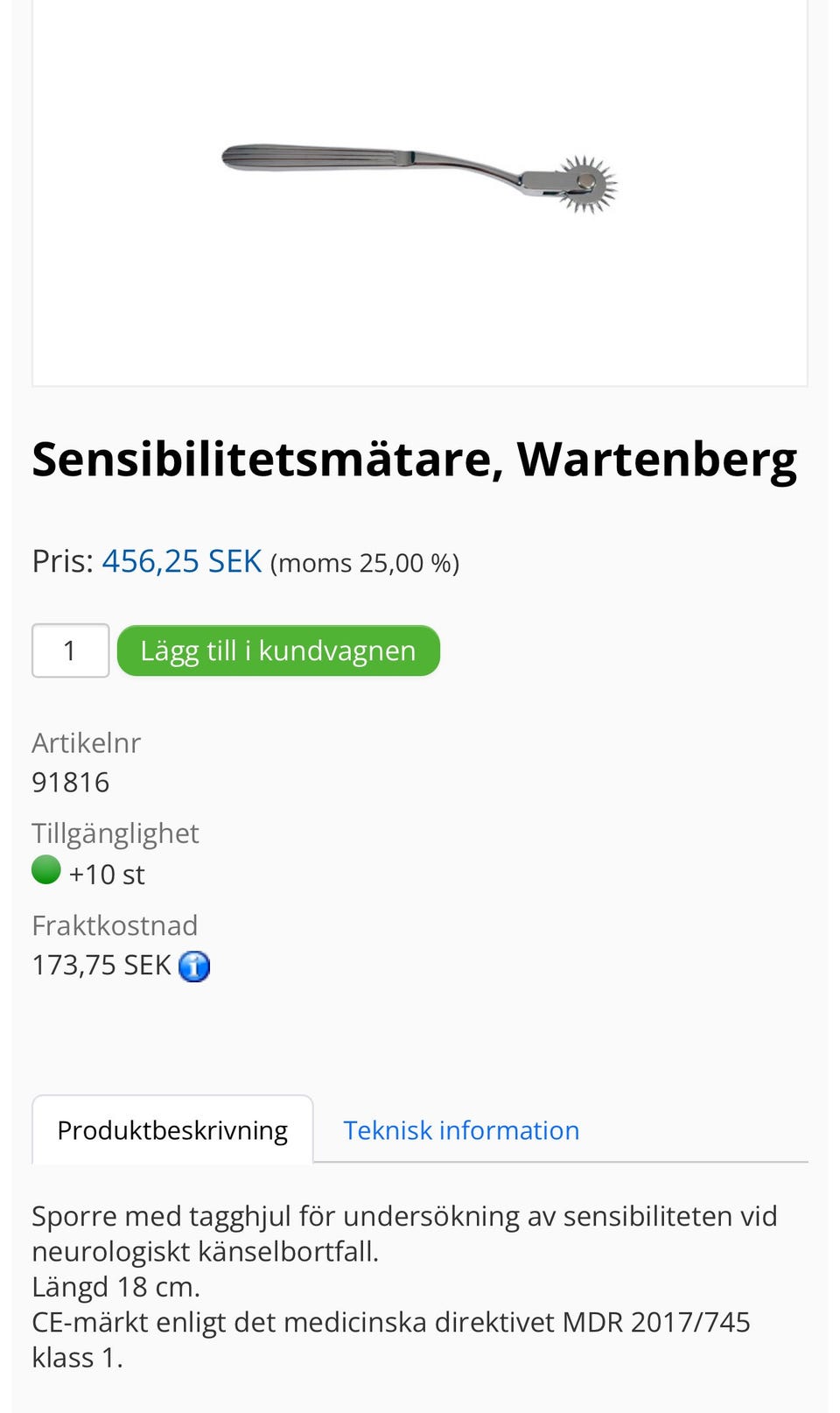This screenshot has height=1413, width=840.
Task: Open the price link 456,25 SEK
Action: 182,560
